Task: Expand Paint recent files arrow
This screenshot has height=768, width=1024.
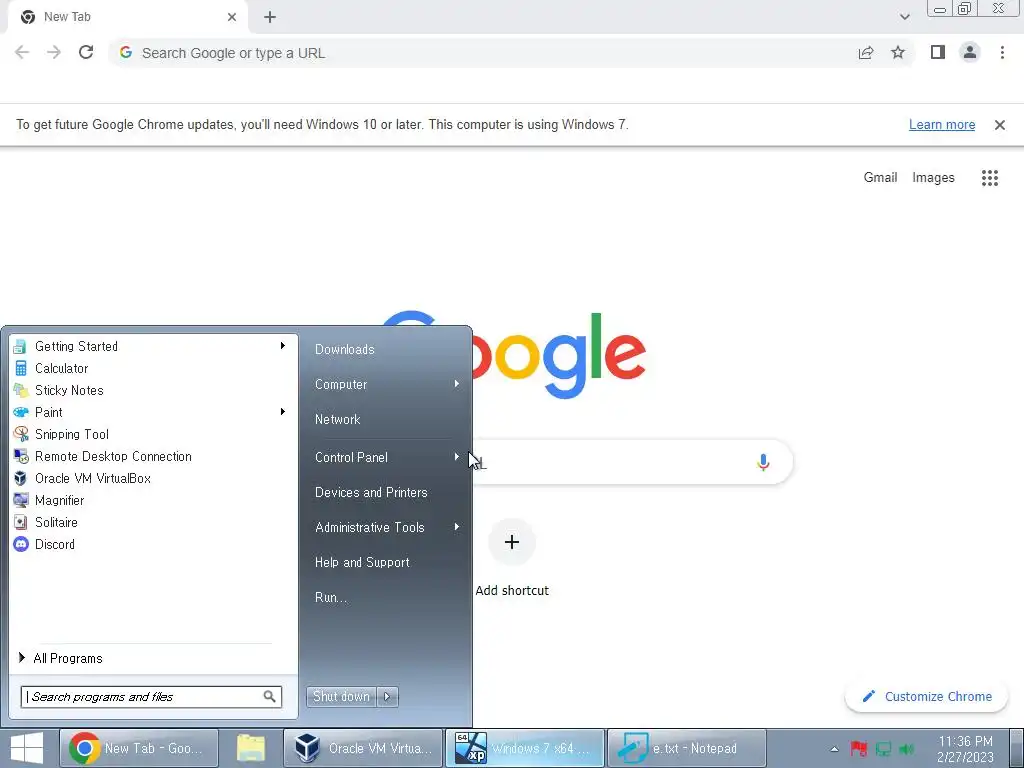Action: 283,411
